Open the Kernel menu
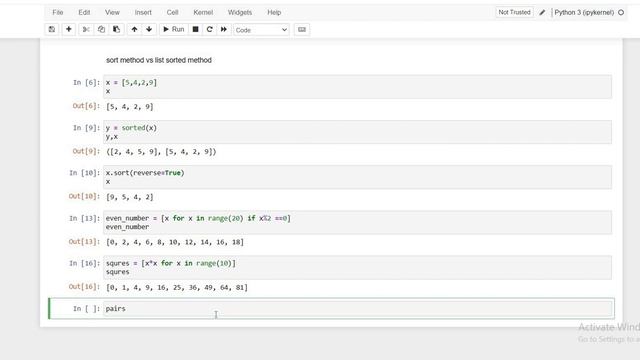 click(203, 12)
